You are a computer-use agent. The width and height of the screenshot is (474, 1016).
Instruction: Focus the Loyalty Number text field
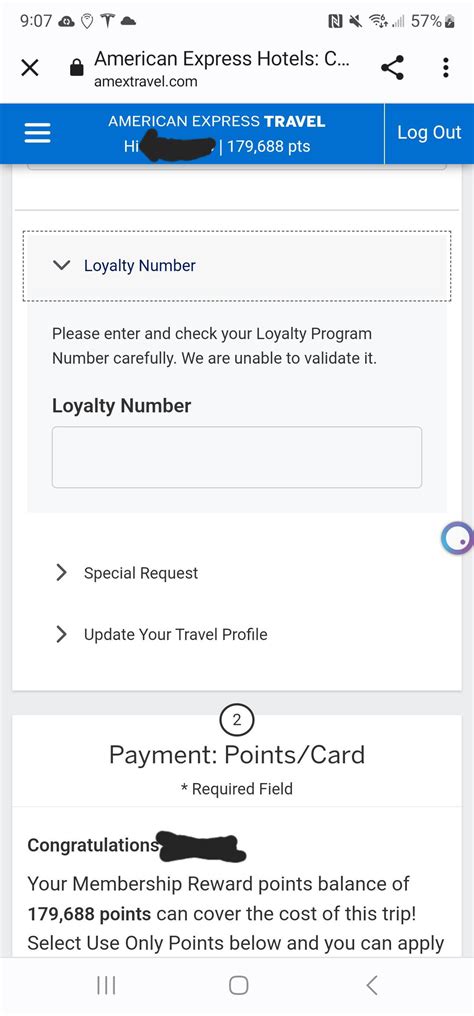pos(237,457)
